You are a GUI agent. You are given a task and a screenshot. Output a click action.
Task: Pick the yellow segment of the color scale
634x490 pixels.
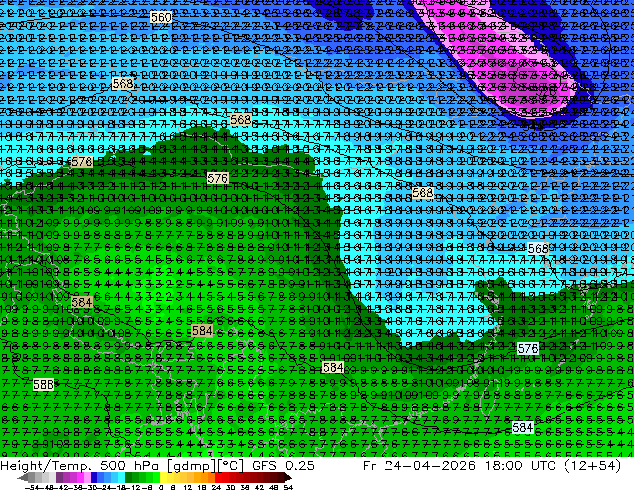point(163,477)
